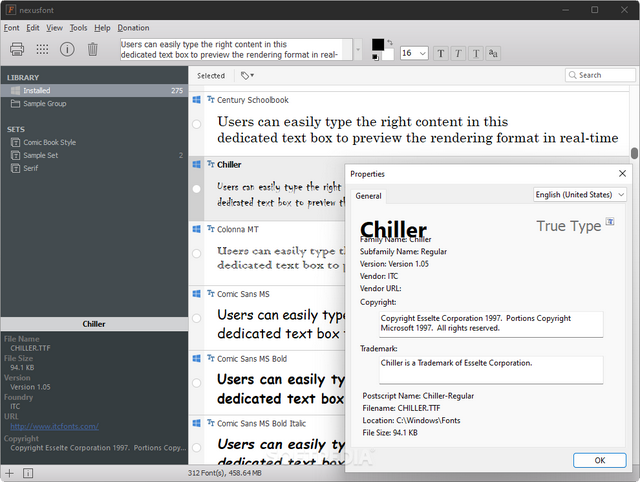Open the Edit menu
Viewport: 640px width, 482px height.
pyautogui.click(x=33, y=28)
